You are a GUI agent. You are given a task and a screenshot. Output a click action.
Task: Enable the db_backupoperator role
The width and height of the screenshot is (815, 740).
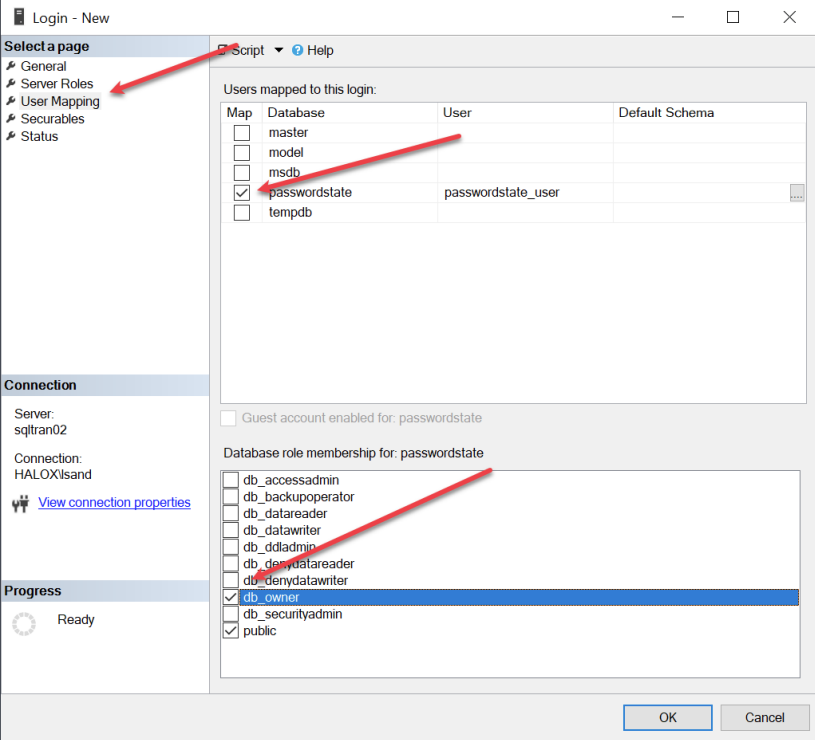[231, 497]
